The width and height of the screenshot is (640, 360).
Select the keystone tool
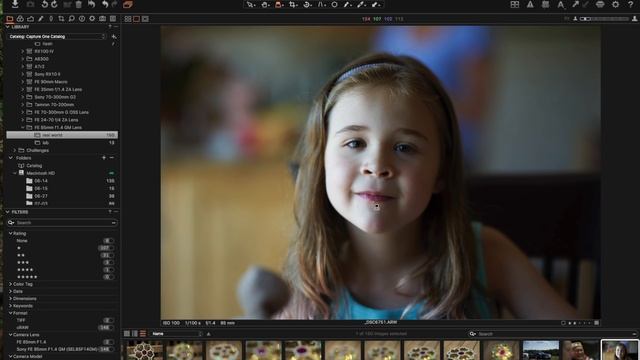tap(322, 4)
